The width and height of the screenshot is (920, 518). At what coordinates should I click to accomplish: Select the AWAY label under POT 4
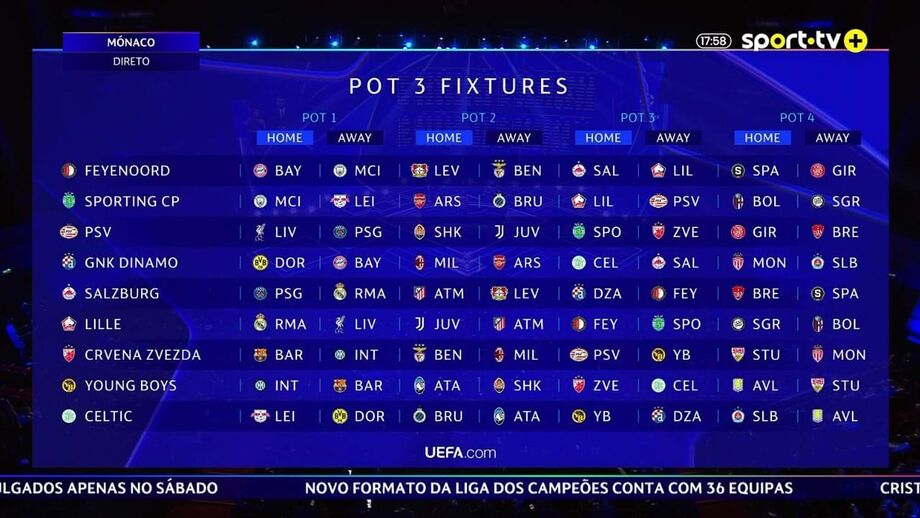[832, 138]
